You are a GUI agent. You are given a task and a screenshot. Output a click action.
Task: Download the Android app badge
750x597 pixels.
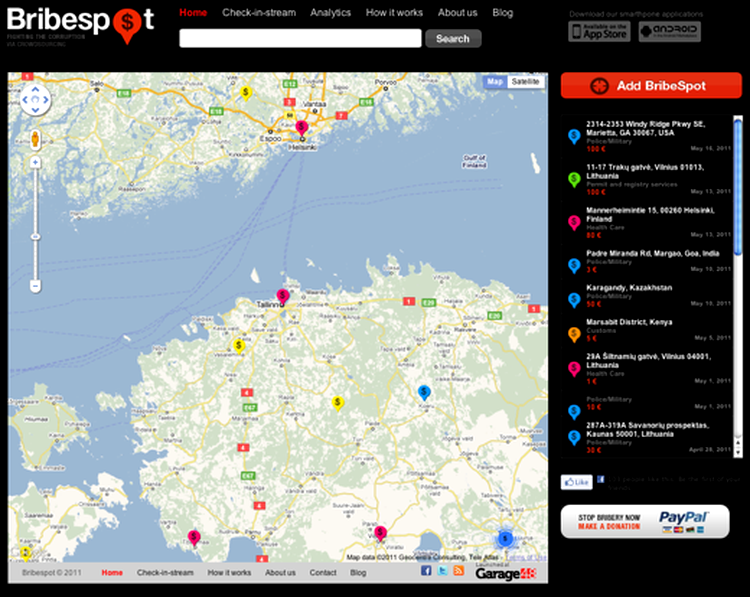coord(670,32)
